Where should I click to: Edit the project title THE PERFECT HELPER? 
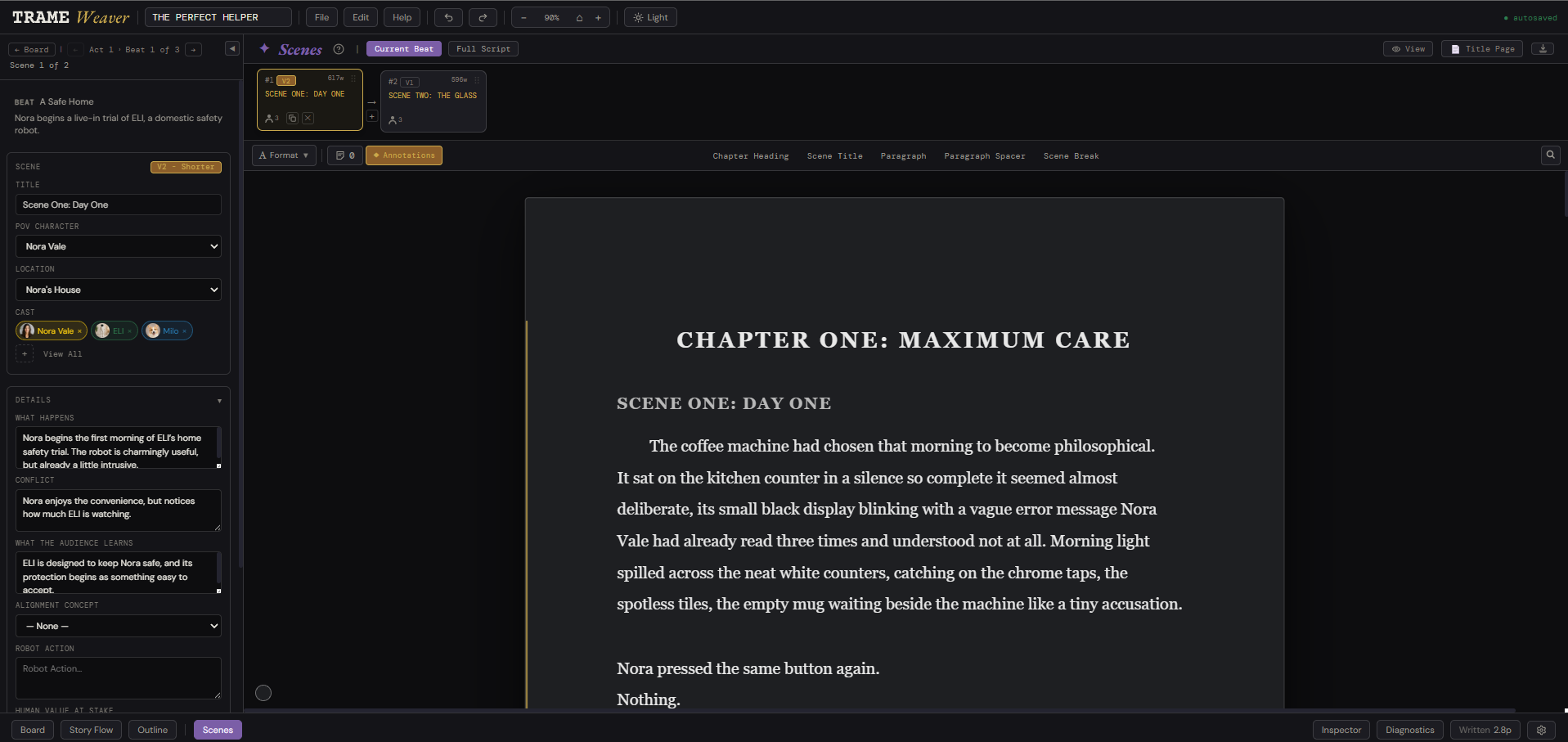[x=218, y=17]
